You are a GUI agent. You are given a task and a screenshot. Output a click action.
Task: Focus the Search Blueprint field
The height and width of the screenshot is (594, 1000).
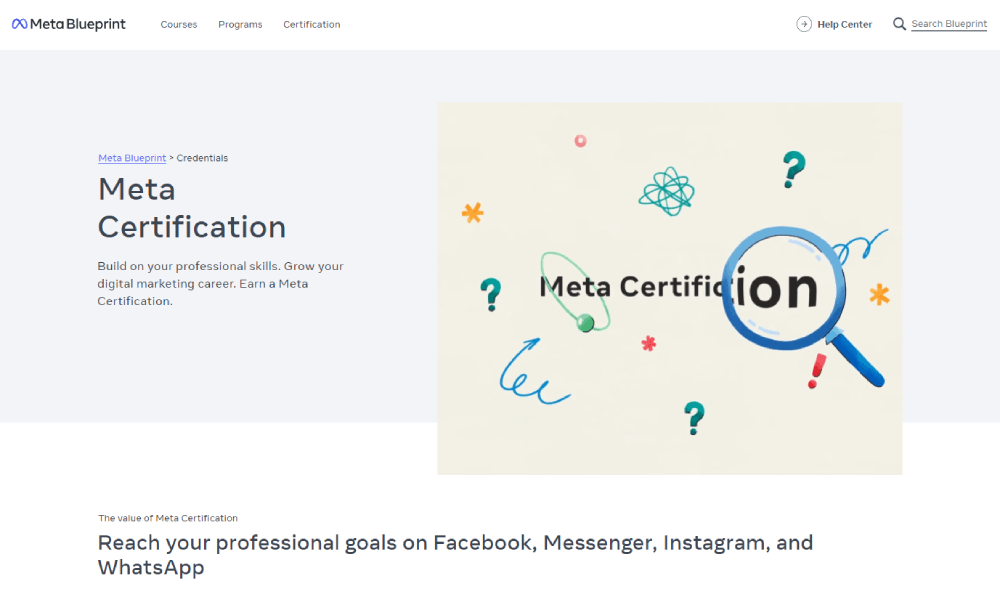pos(949,24)
